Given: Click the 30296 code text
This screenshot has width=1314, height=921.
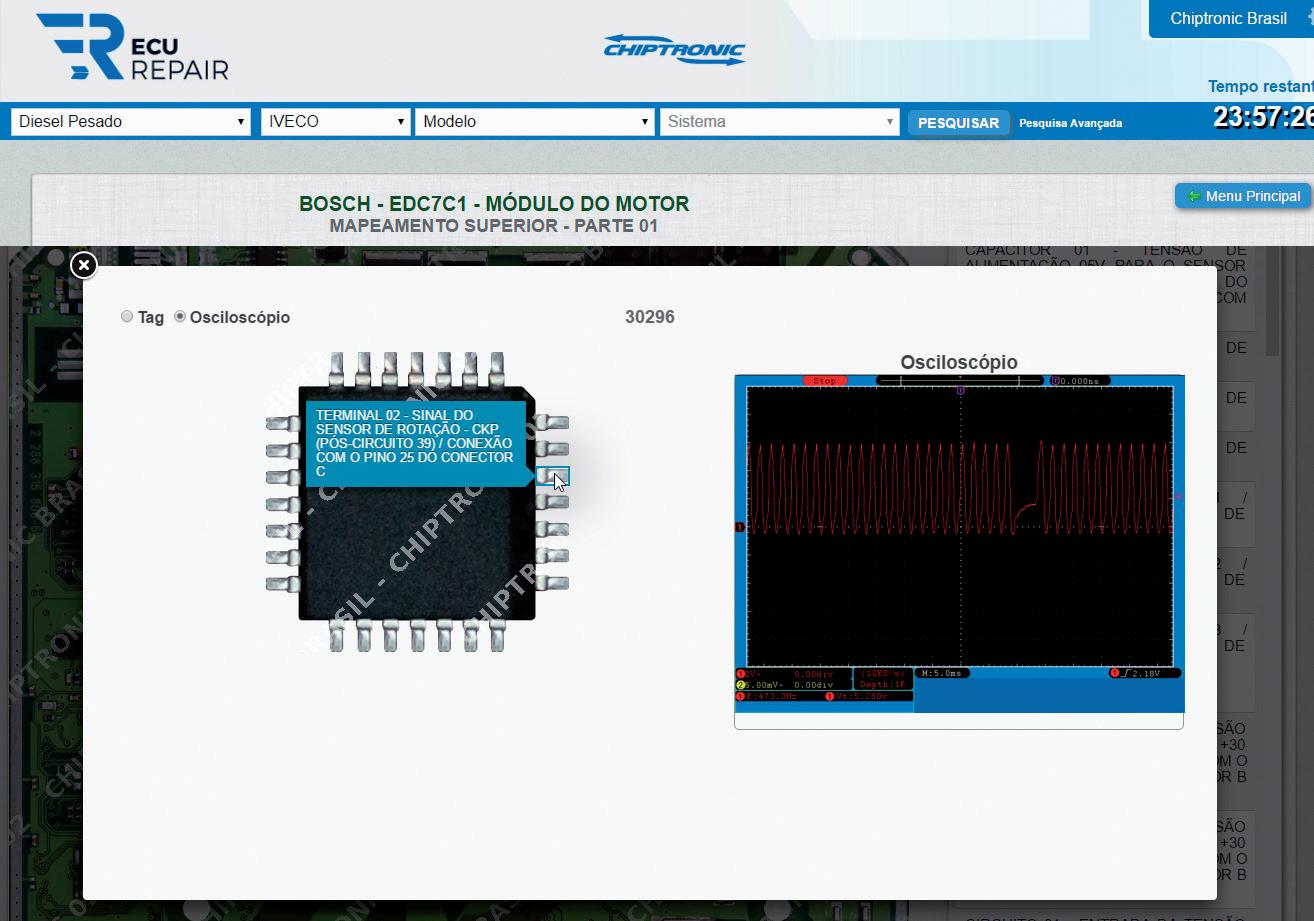Looking at the screenshot, I should point(650,317).
